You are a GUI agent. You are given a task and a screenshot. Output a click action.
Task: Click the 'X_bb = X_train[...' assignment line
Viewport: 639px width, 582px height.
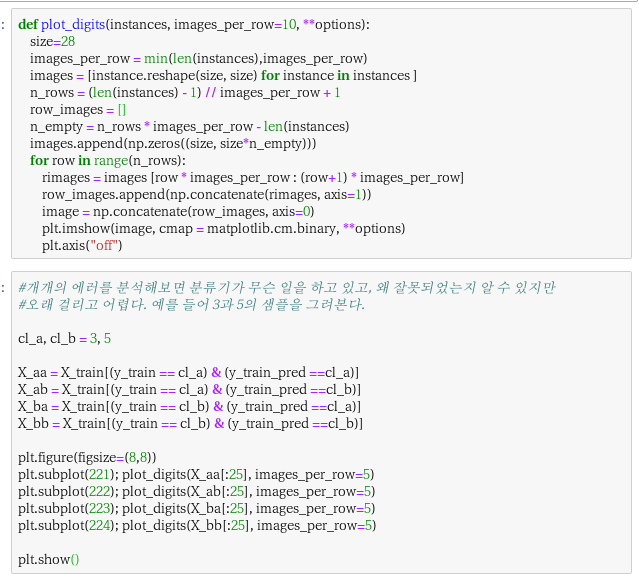coord(190,424)
